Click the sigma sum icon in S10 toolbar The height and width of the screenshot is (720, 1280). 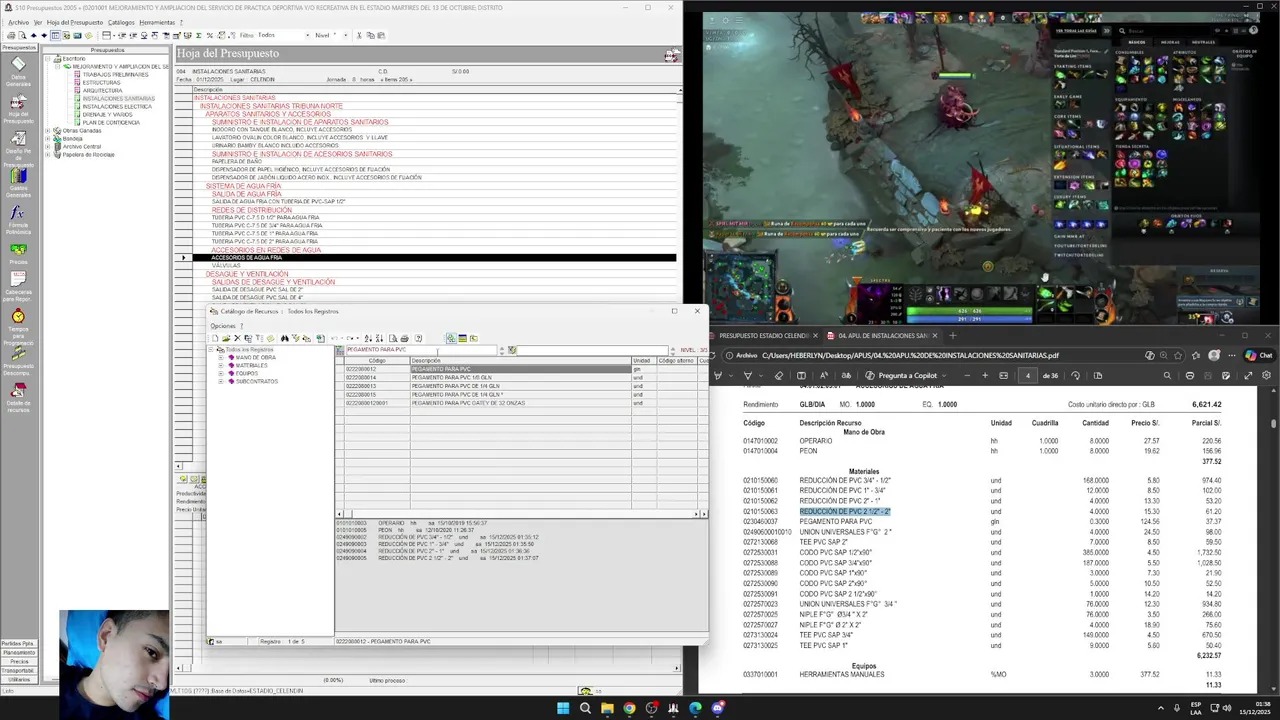pos(198,35)
